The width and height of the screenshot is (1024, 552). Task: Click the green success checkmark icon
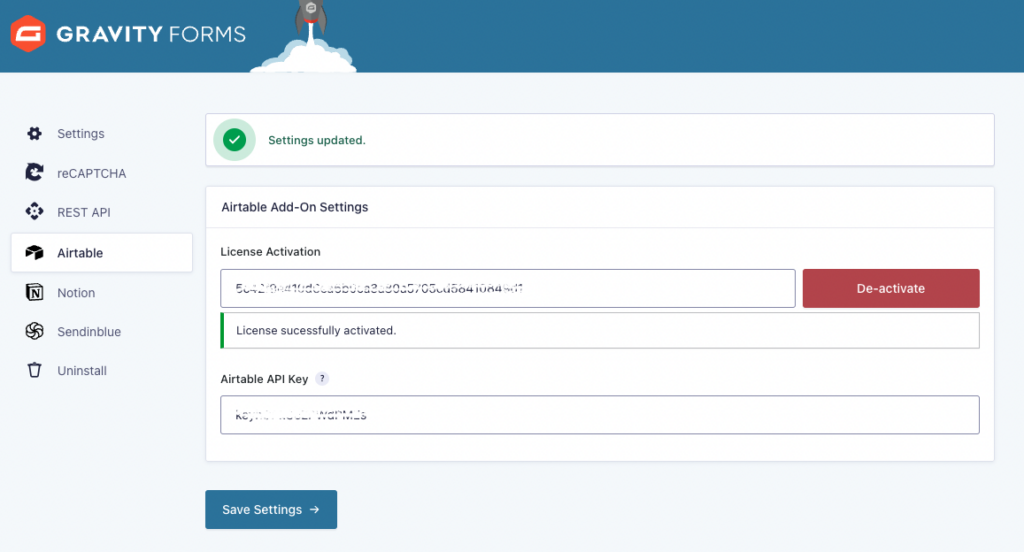pos(235,140)
